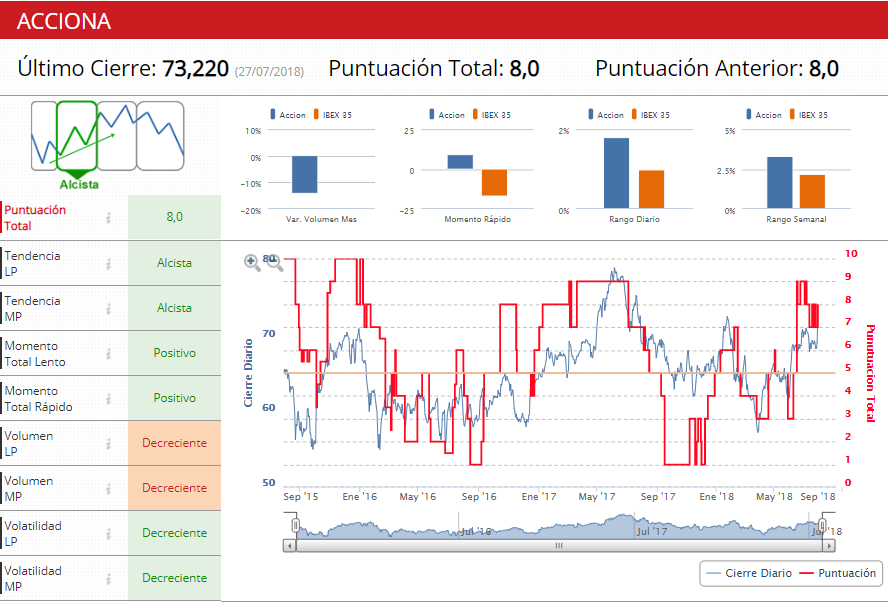The width and height of the screenshot is (889, 604).
Task: Click the Momento Rápido chart label
Action: [477, 219]
